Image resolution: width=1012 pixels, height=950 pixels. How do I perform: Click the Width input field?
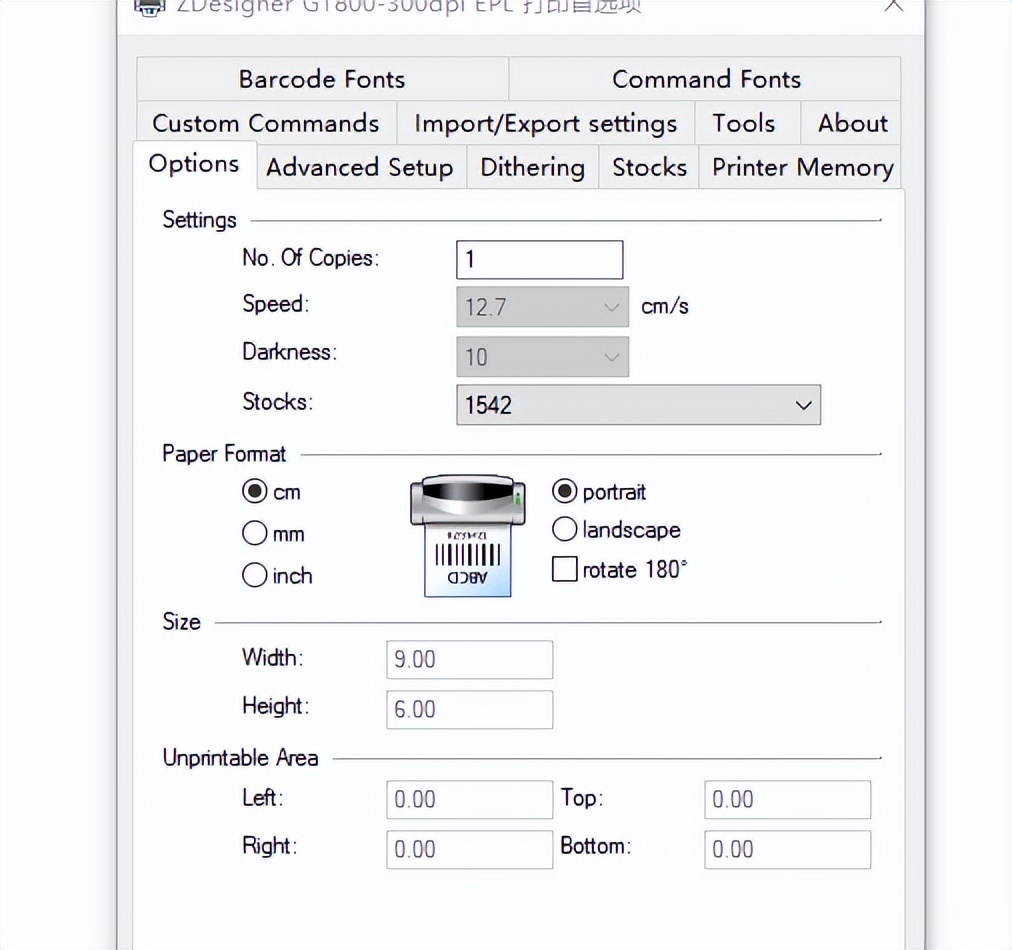[x=469, y=660]
